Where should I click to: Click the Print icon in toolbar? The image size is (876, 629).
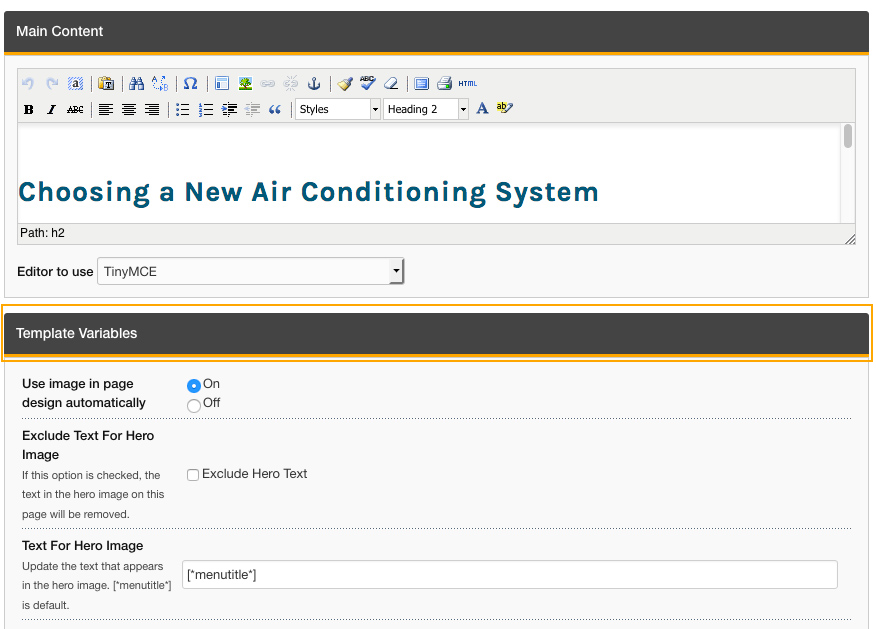(444, 84)
